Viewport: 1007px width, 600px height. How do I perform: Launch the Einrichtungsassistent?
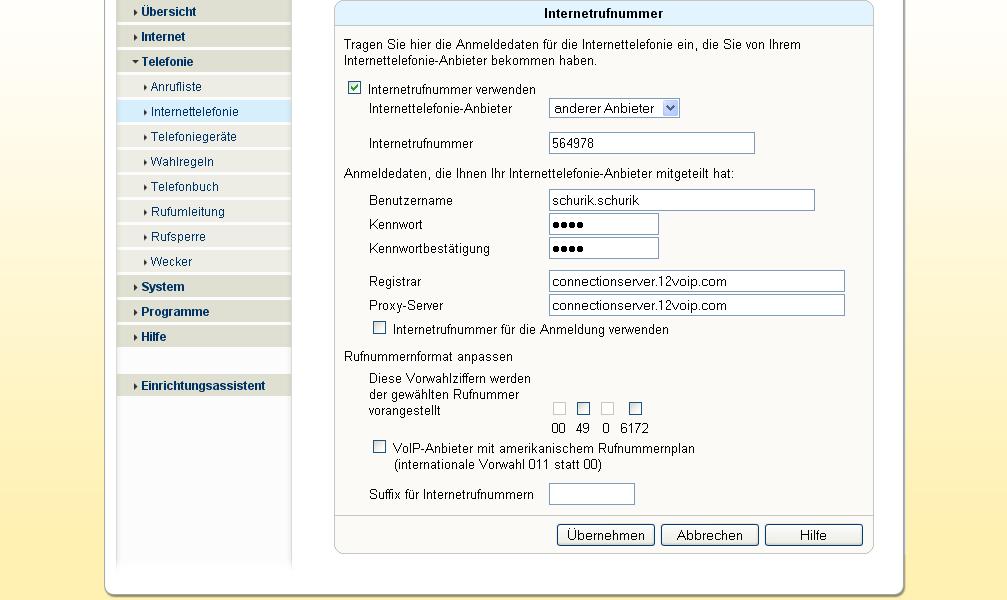tap(204, 386)
